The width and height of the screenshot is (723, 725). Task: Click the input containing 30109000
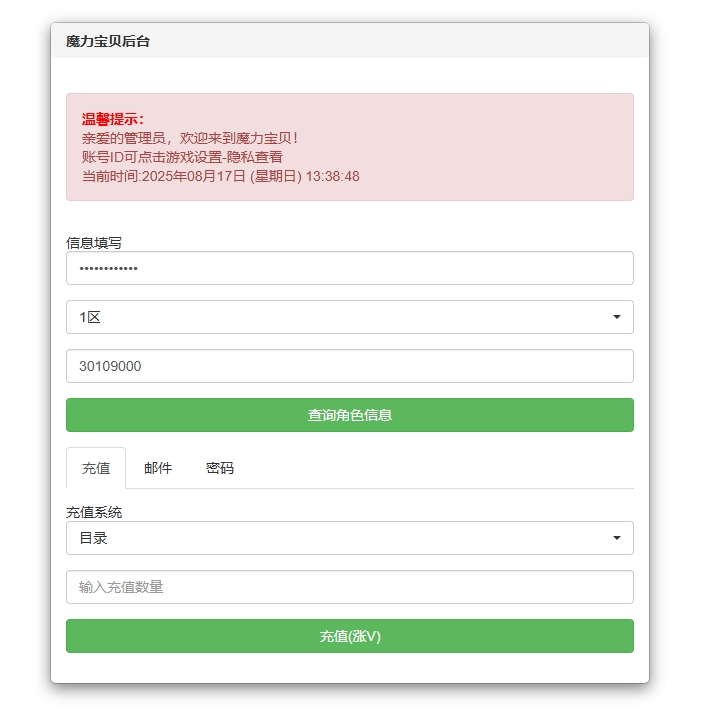click(x=349, y=366)
